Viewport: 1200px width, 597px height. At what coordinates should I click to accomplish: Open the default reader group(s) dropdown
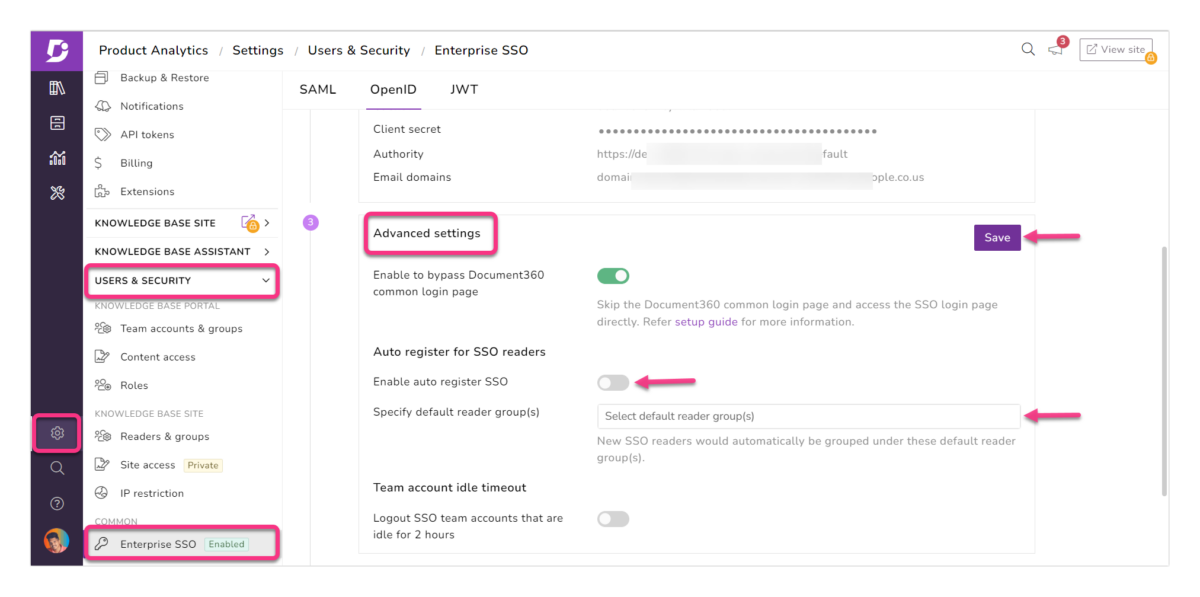pos(808,416)
